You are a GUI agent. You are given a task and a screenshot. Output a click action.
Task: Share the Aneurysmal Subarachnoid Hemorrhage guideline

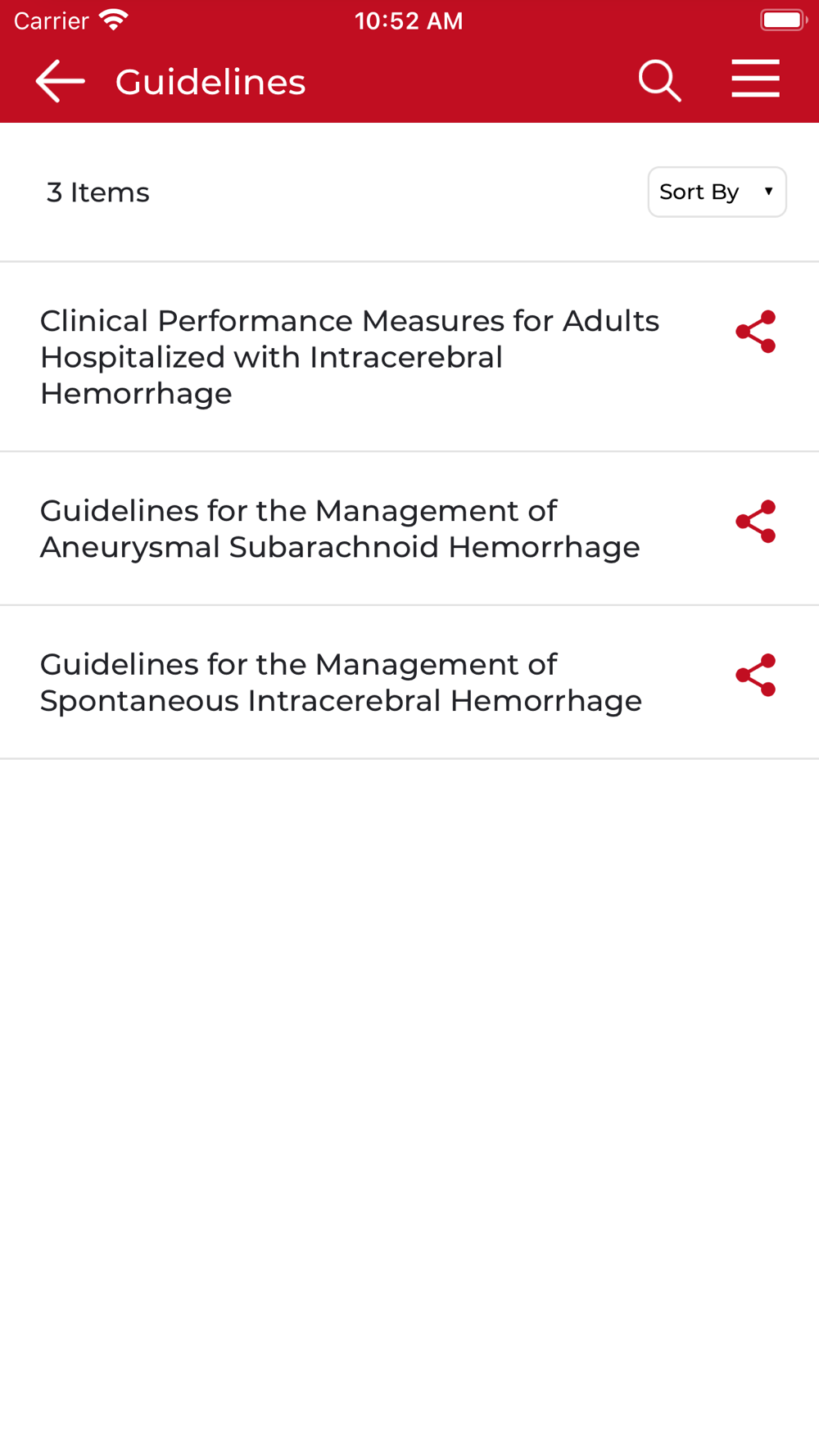[755, 522]
